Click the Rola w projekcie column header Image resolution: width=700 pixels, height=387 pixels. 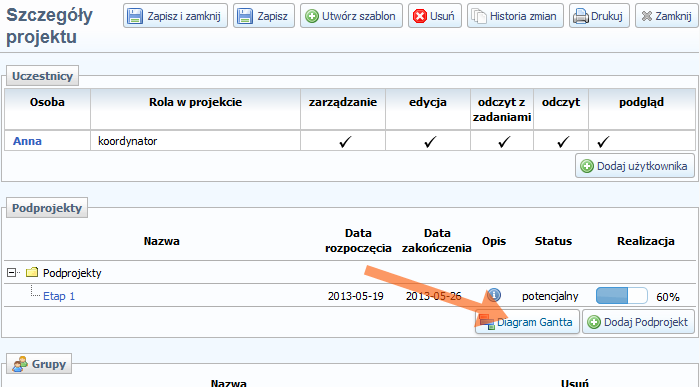click(x=196, y=102)
